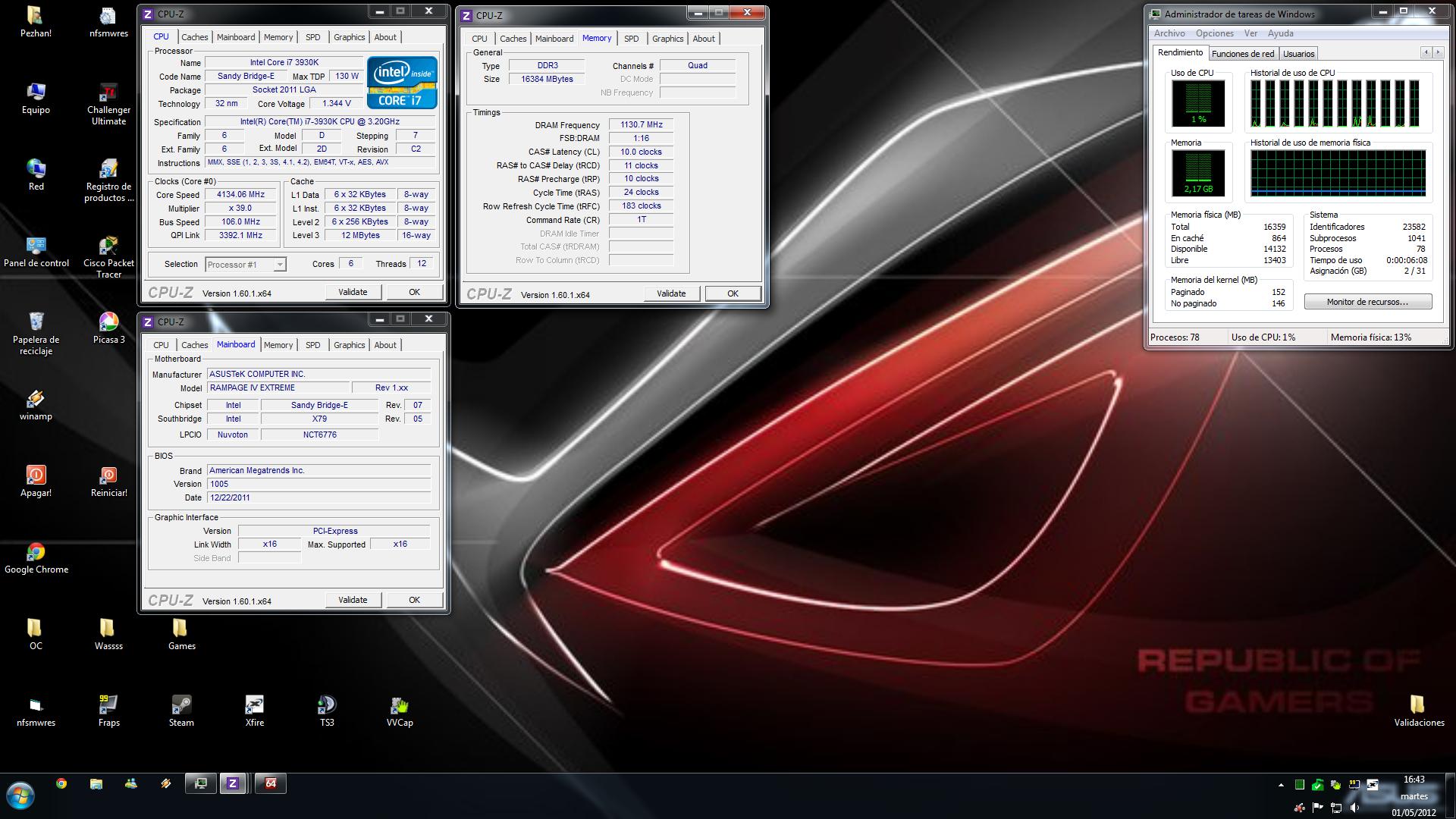This screenshot has width=1456, height=819.
Task: Select the Challenger Ultimate desktop icon
Action: click(108, 104)
